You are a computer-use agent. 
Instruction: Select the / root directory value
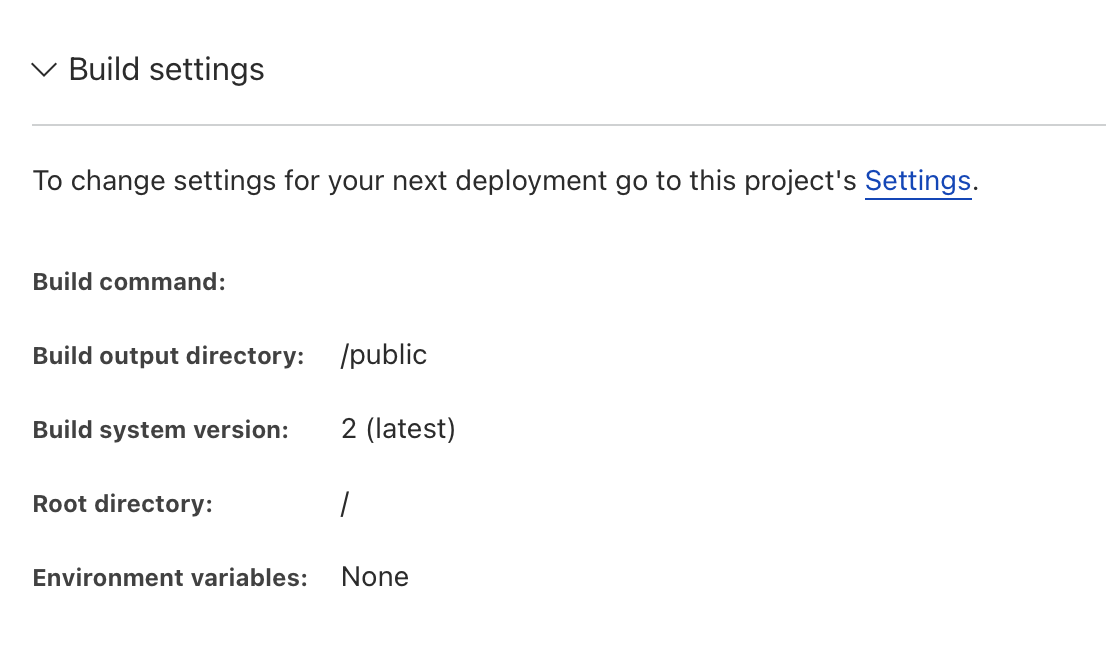345,504
